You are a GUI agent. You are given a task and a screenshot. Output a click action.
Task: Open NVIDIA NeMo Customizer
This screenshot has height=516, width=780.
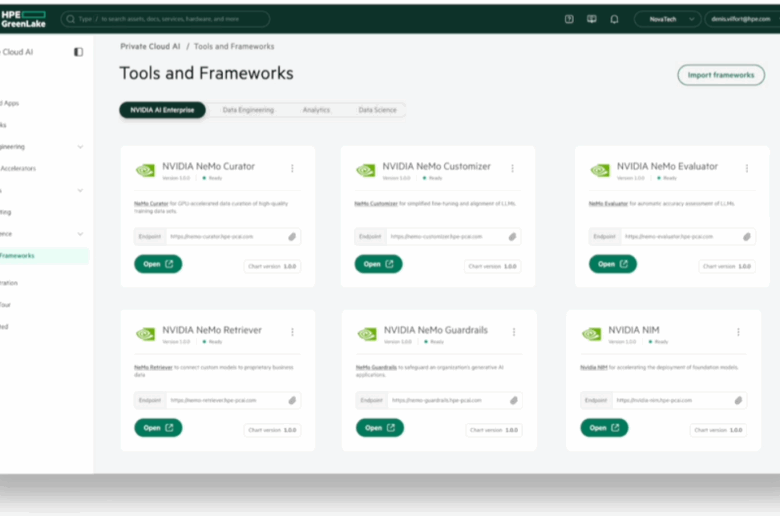coord(379,264)
